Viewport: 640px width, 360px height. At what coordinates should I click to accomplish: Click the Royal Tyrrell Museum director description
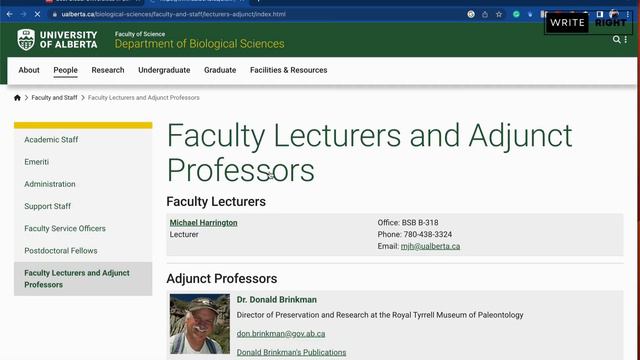pyautogui.click(x=380, y=315)
